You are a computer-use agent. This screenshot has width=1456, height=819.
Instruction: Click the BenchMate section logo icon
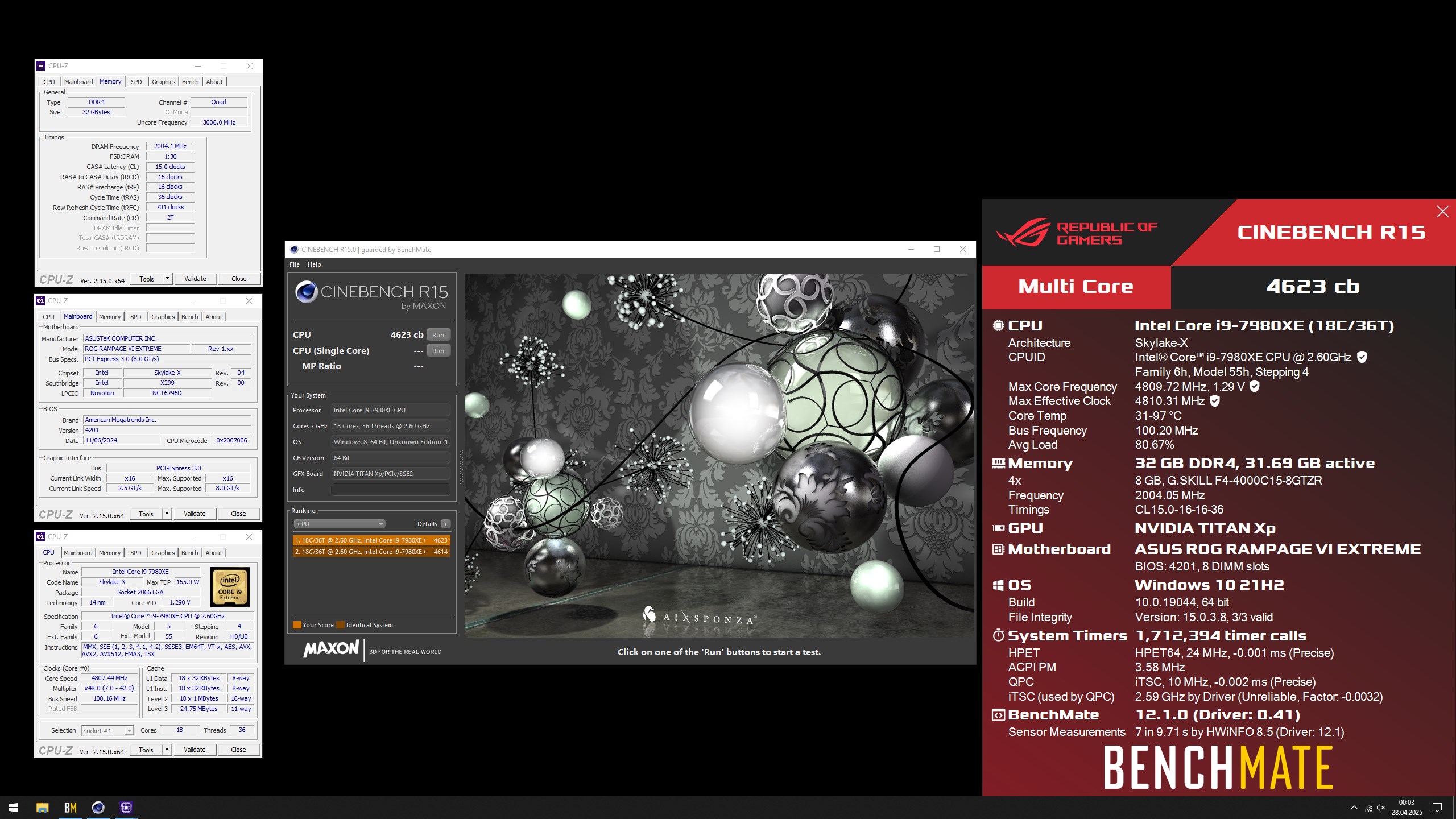tap(998, 715)
